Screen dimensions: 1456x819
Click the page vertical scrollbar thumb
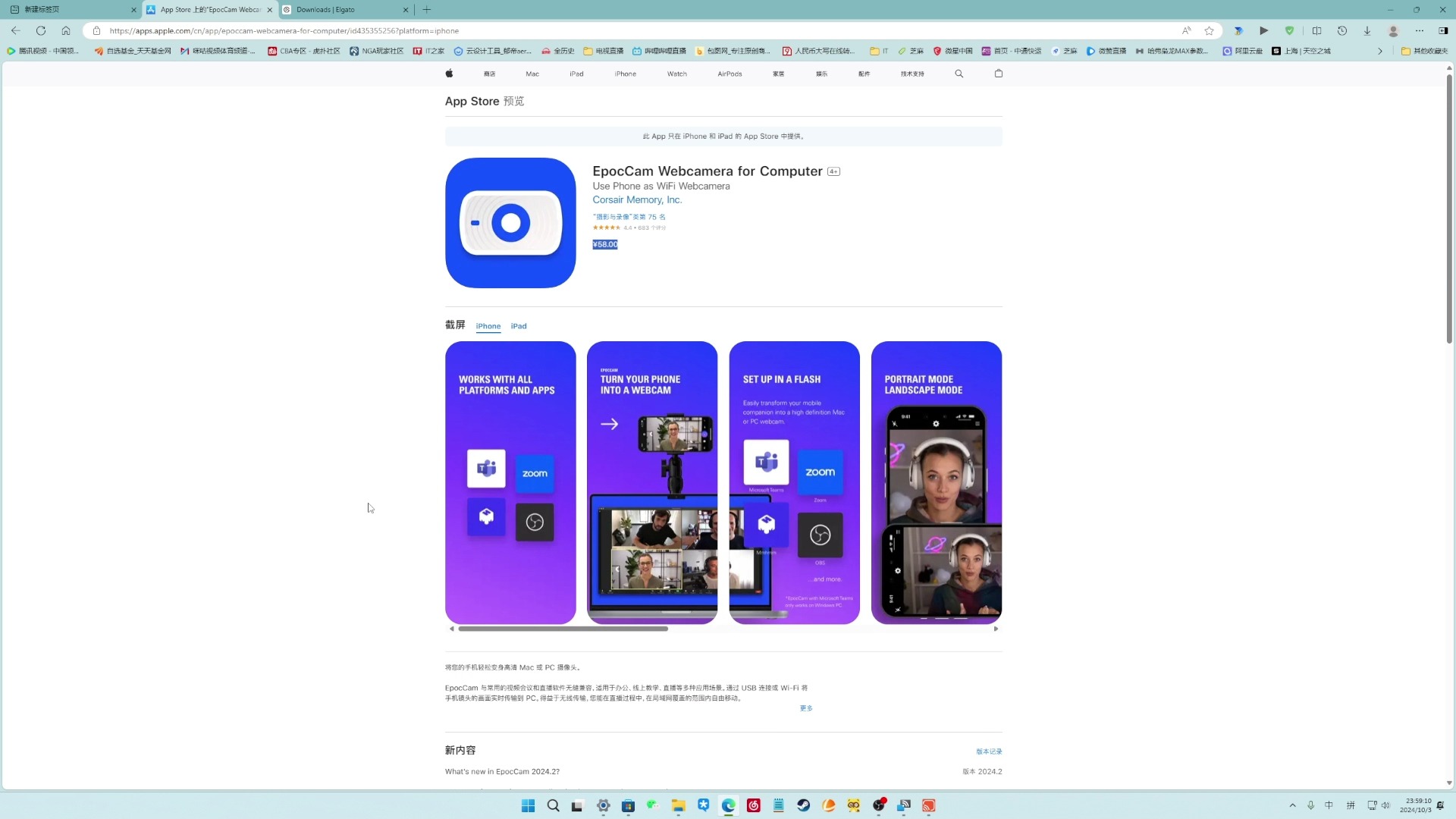(1449, 209)
